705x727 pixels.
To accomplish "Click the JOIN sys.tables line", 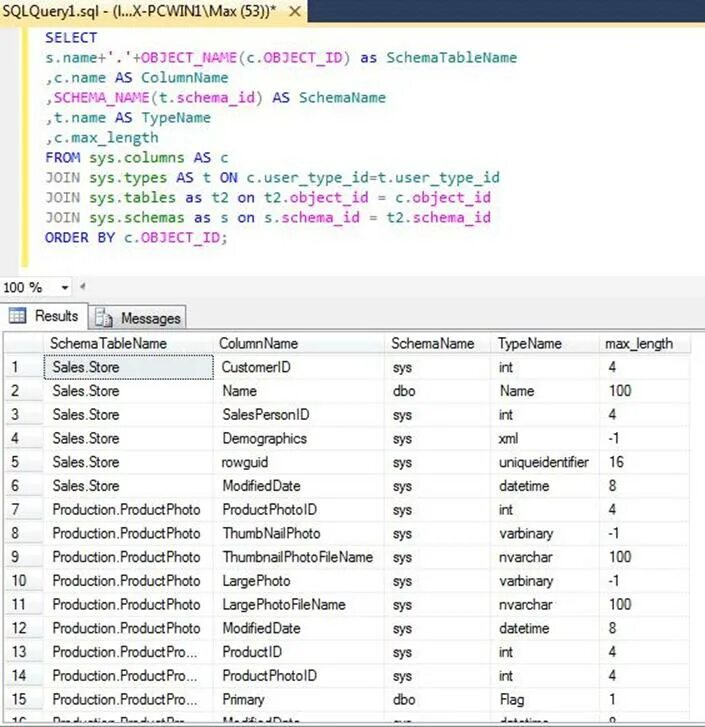I will point(268,198).
